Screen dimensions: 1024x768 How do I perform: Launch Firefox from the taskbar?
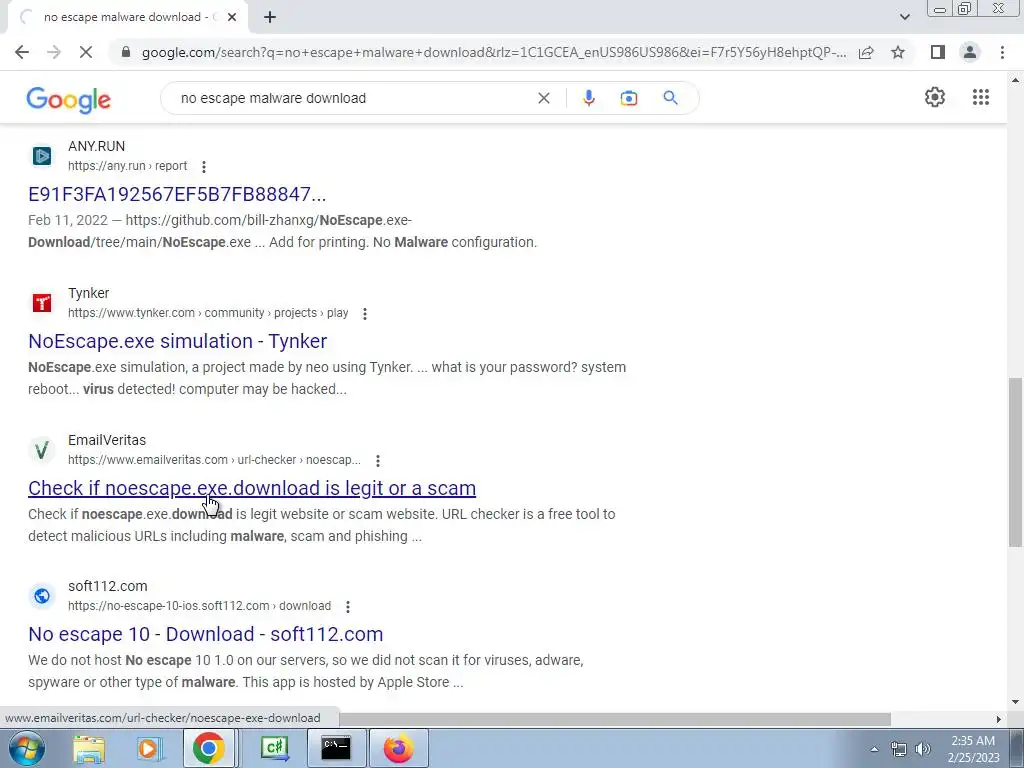click(x=398, y=748)
